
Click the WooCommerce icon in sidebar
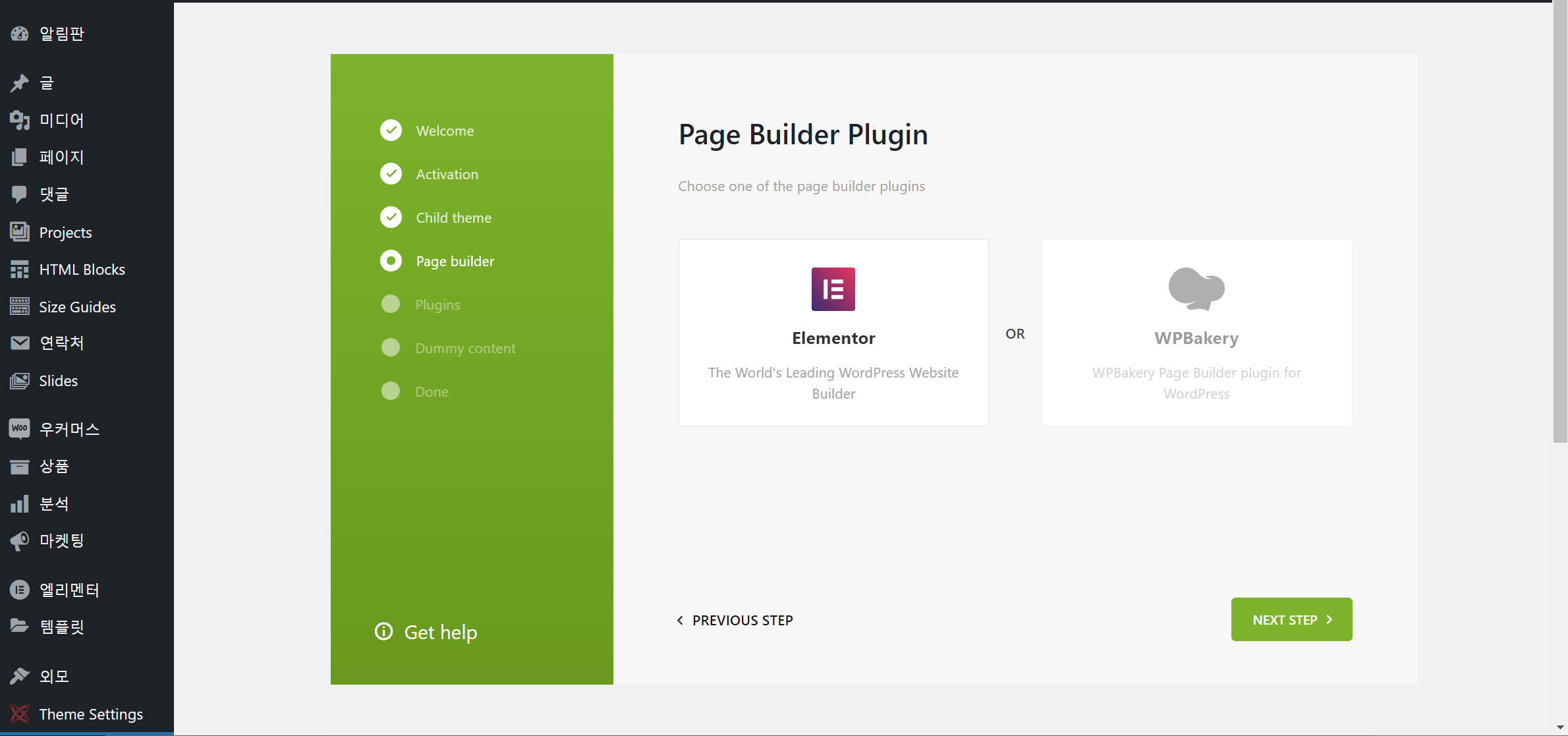click(20, 428)
